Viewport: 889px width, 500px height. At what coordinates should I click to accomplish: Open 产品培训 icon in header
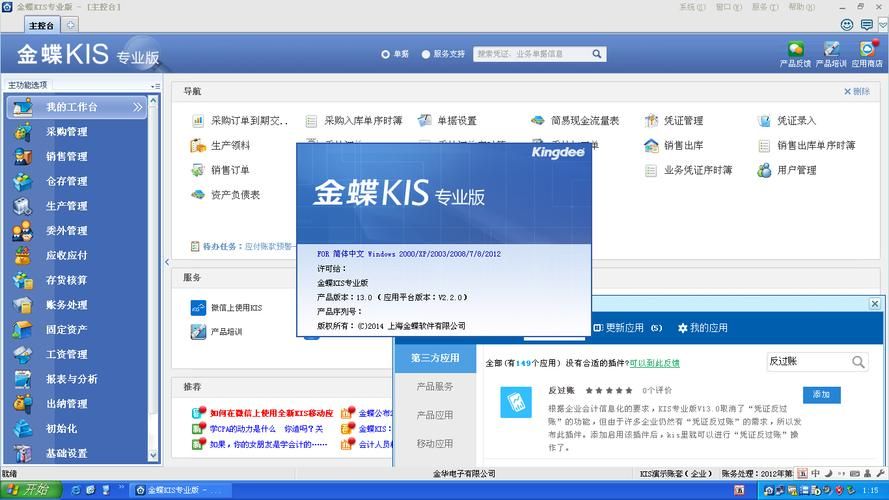[x=831, y=49]
